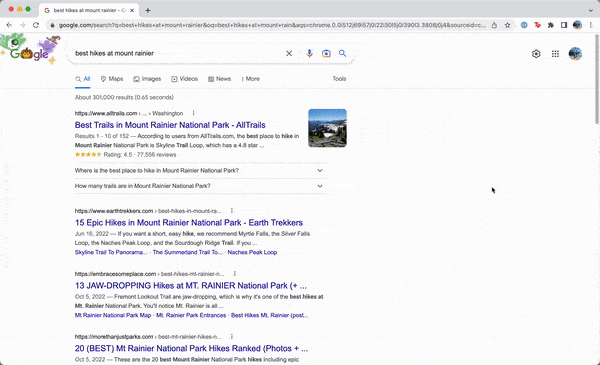This screenshot has height=365, width=600.
Task: Open the More search filters dropdown
Action: 251,79
